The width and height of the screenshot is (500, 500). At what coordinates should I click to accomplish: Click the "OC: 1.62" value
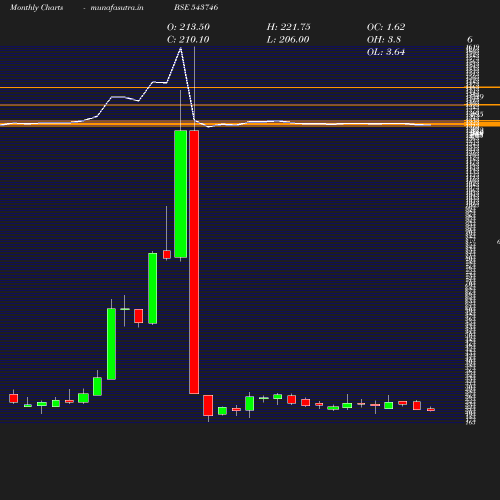coord(386,27)
